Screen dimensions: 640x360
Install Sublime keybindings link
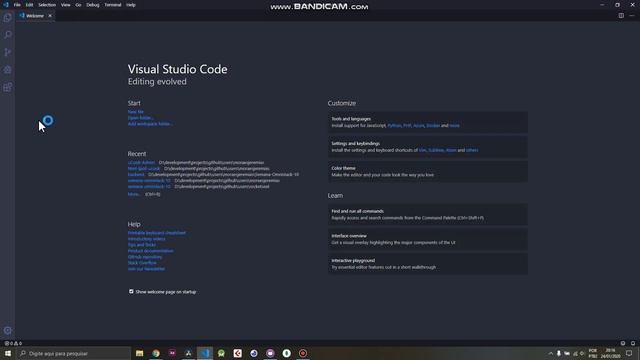point(436,150)
